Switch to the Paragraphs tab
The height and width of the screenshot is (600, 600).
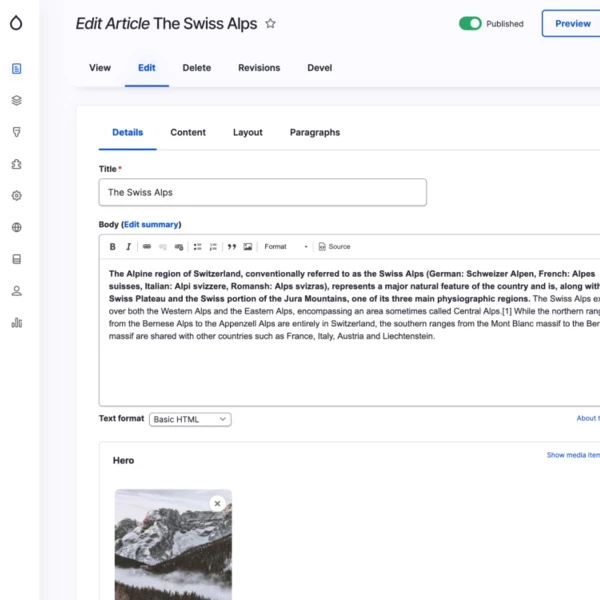(315, 132)
